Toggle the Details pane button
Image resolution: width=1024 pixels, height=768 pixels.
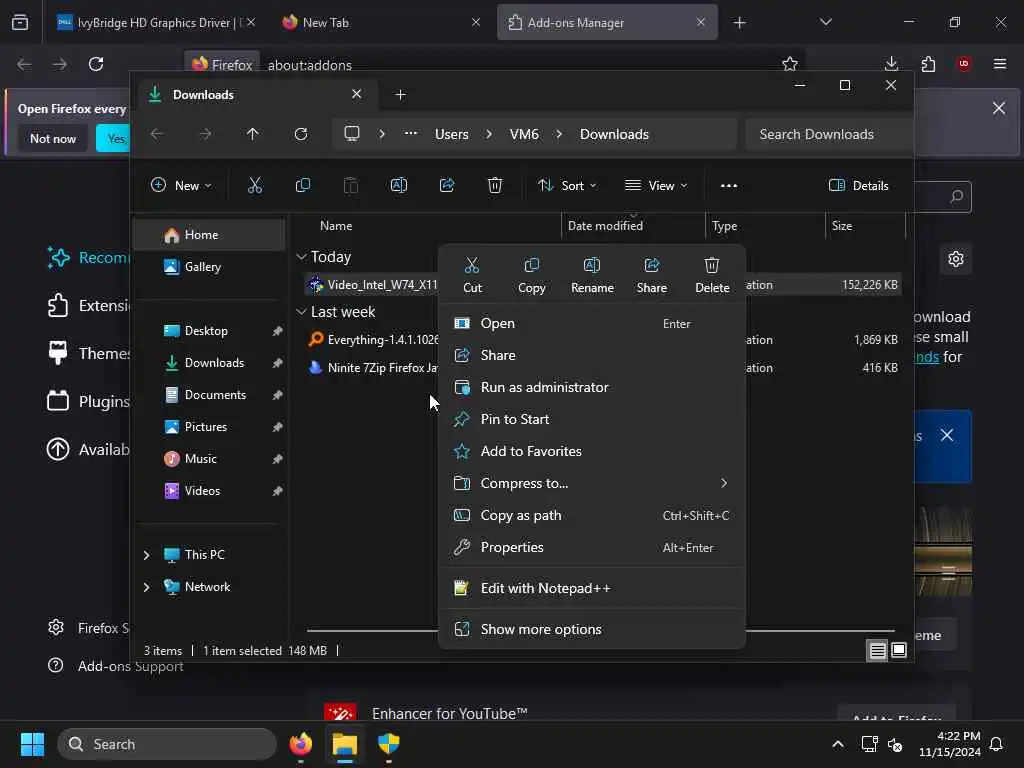858,185
